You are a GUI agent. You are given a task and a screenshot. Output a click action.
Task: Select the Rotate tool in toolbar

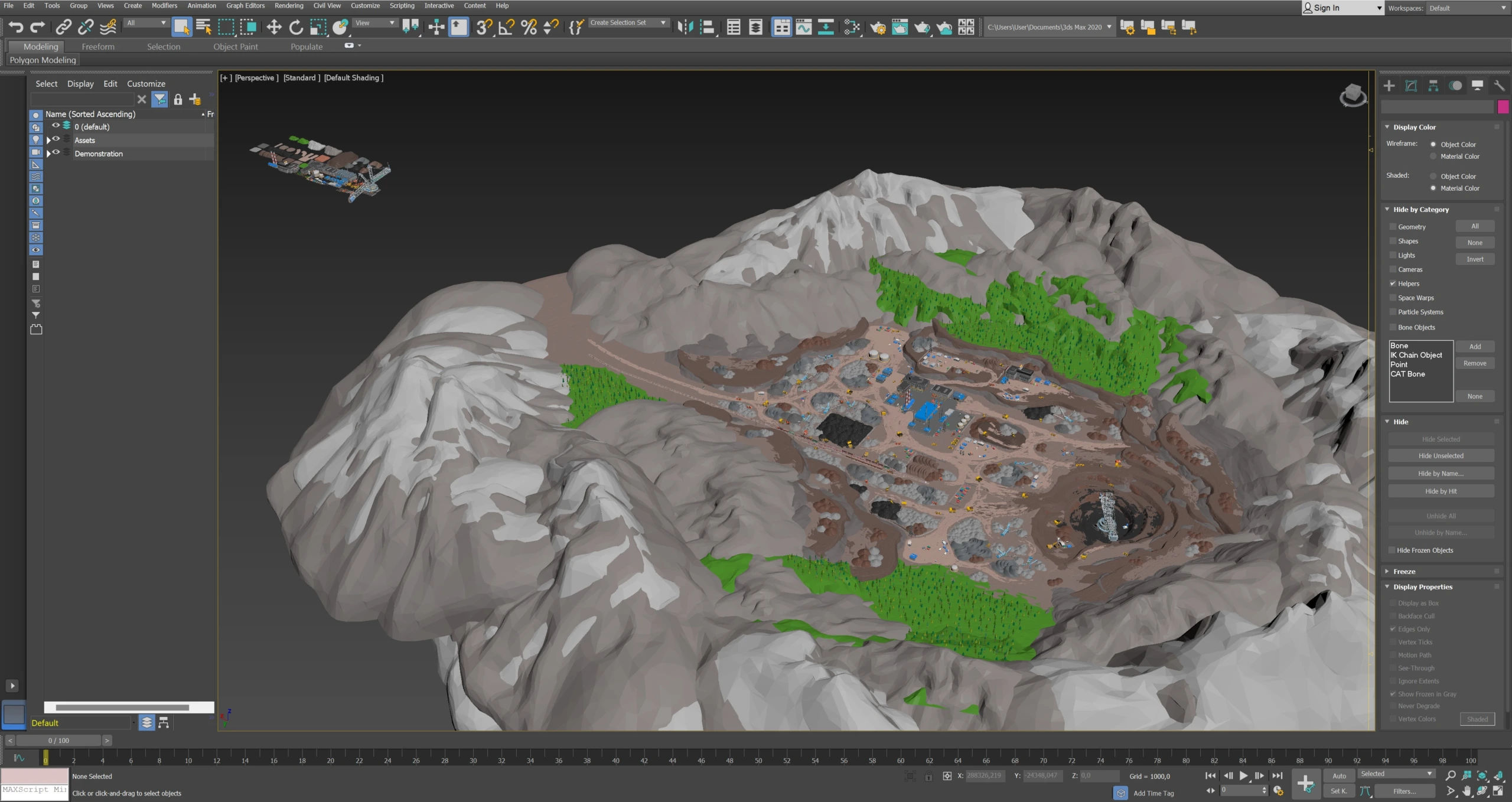[x=296, y=27]
